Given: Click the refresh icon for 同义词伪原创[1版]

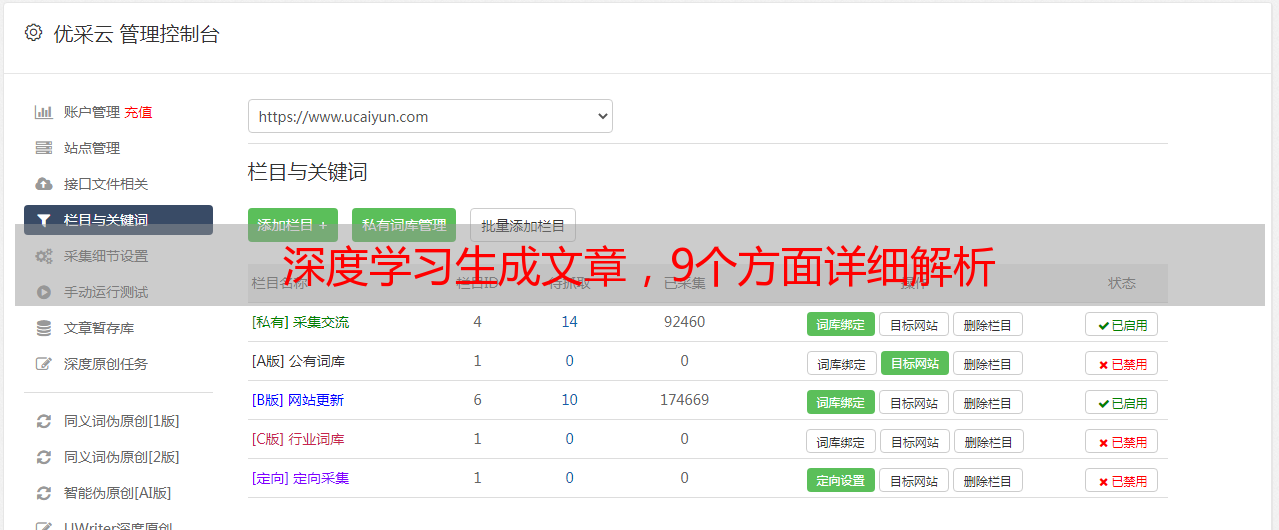Looking at the screenshot, I should tap(43, 421).
